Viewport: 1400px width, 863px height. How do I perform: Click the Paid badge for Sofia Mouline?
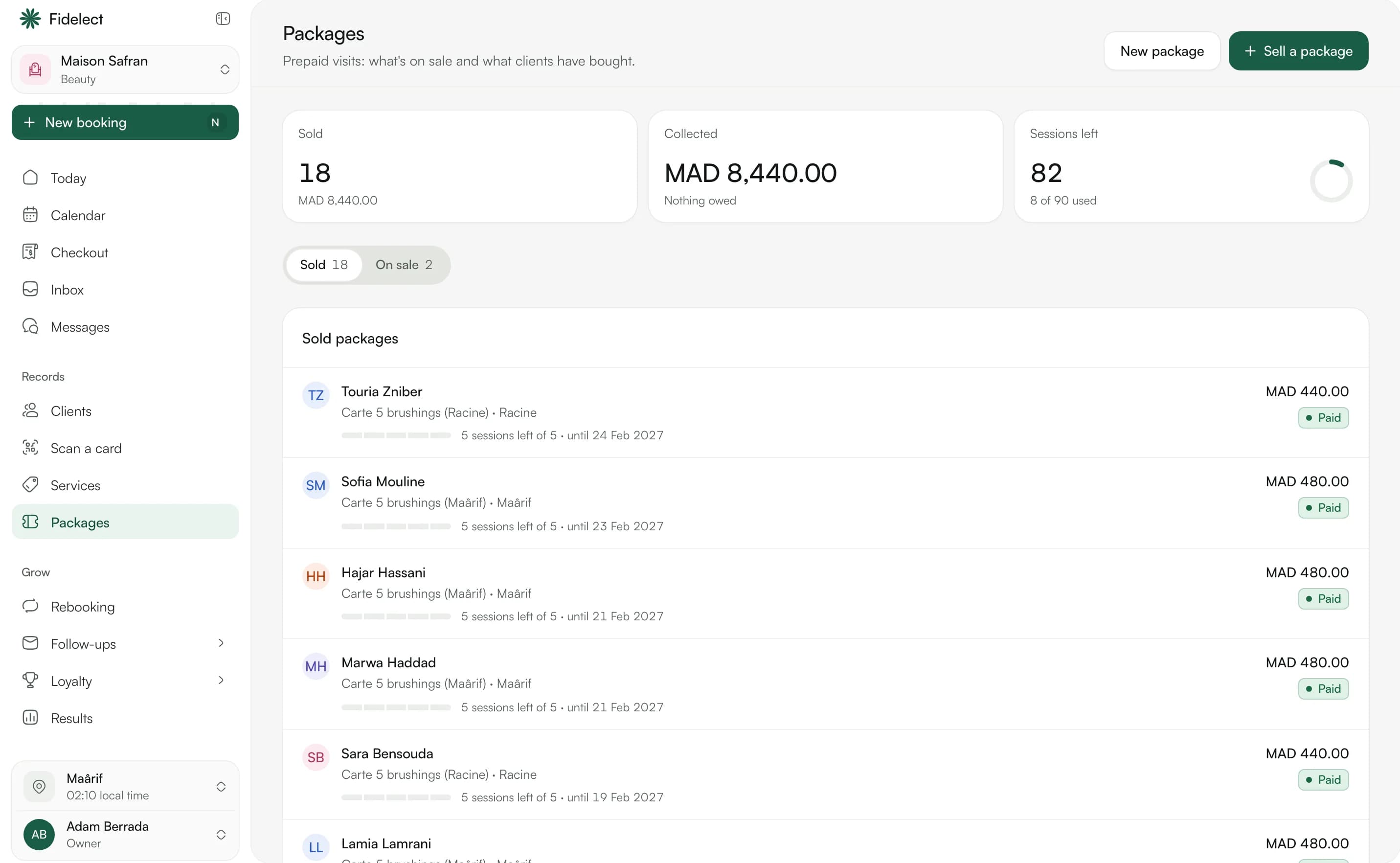1324,508
